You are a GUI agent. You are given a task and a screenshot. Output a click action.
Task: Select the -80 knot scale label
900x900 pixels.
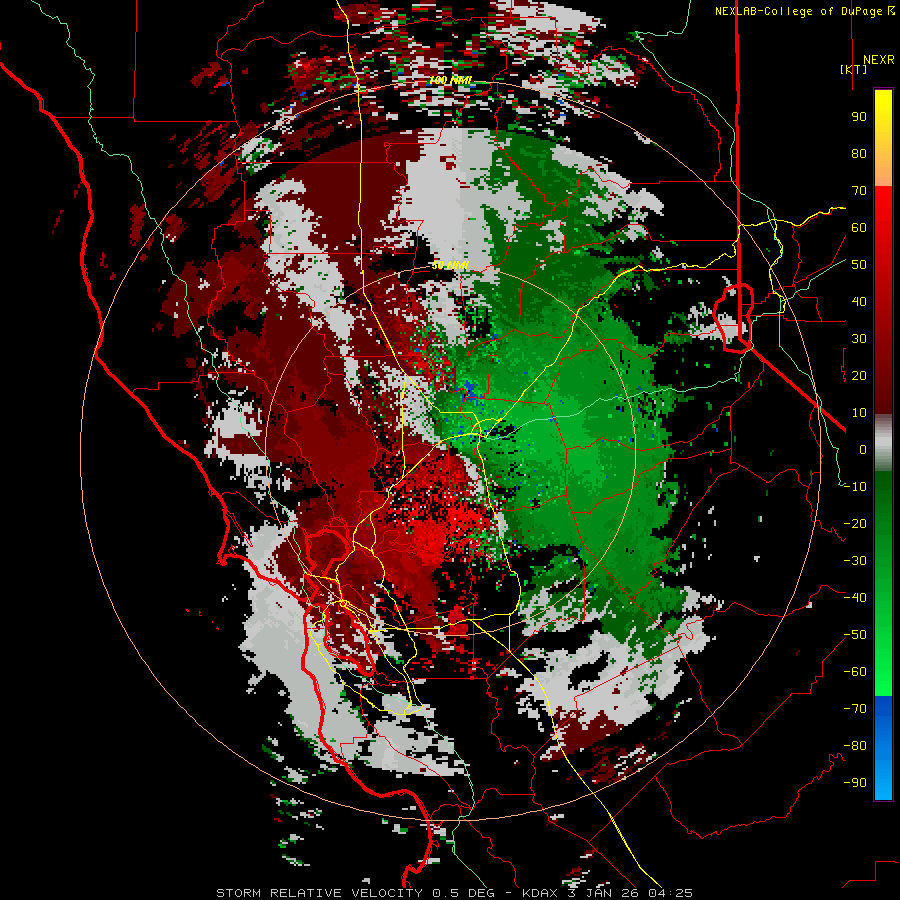point(855,746)
